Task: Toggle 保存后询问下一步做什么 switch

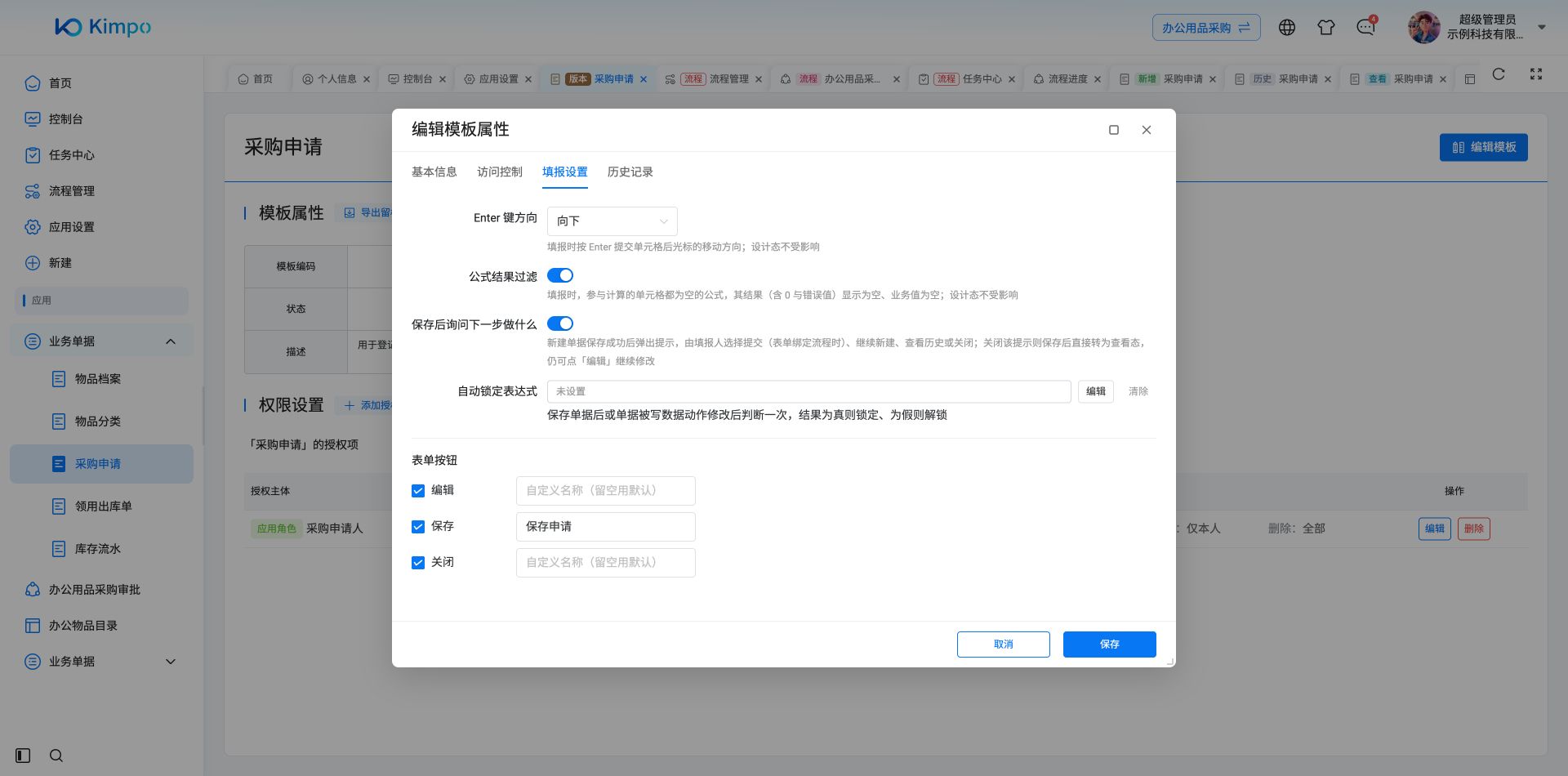Action: tap(560, 324)
